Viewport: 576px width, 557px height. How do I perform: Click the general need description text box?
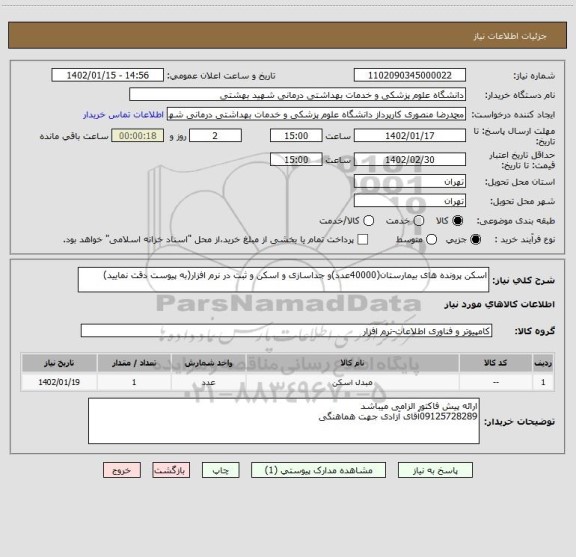pyautogui.click(x=283, y=280)
